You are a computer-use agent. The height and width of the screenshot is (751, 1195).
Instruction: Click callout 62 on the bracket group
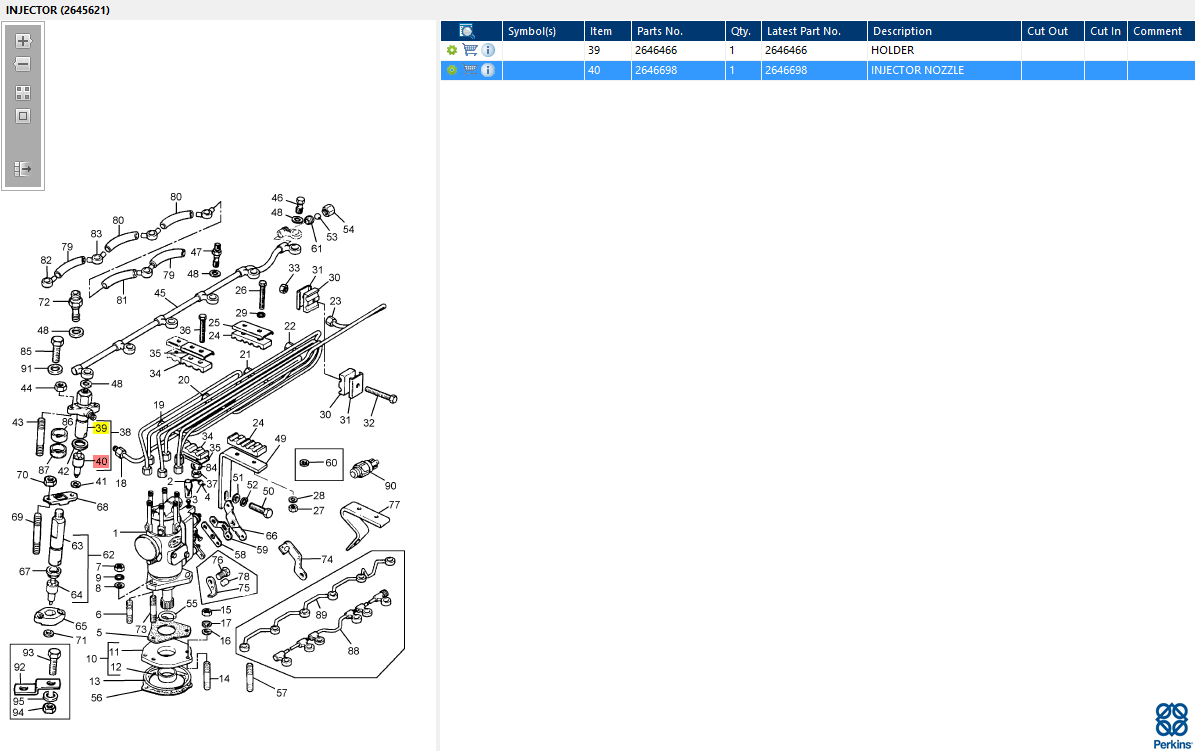click(x=108, y=555)
